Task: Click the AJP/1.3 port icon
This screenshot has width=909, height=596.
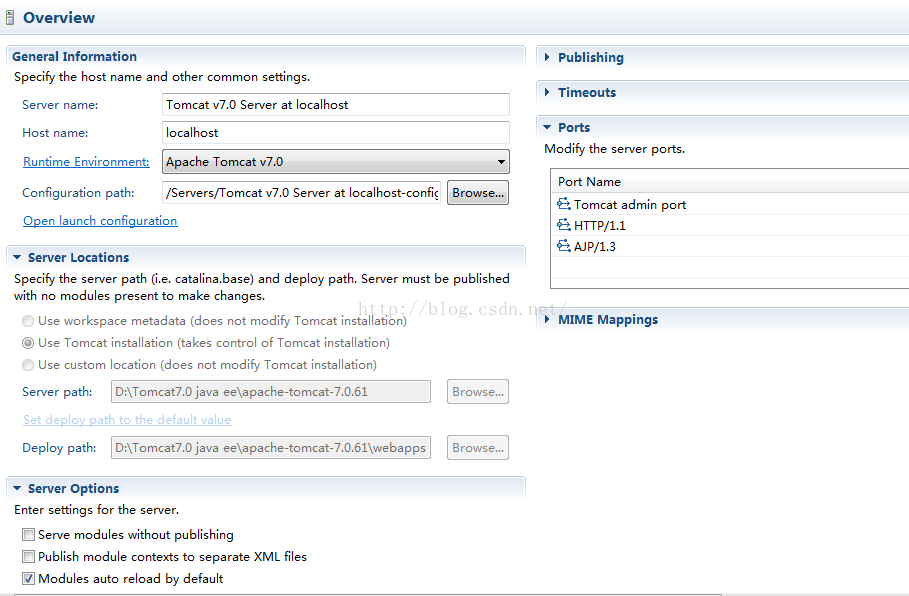Action: pos(563,245)
